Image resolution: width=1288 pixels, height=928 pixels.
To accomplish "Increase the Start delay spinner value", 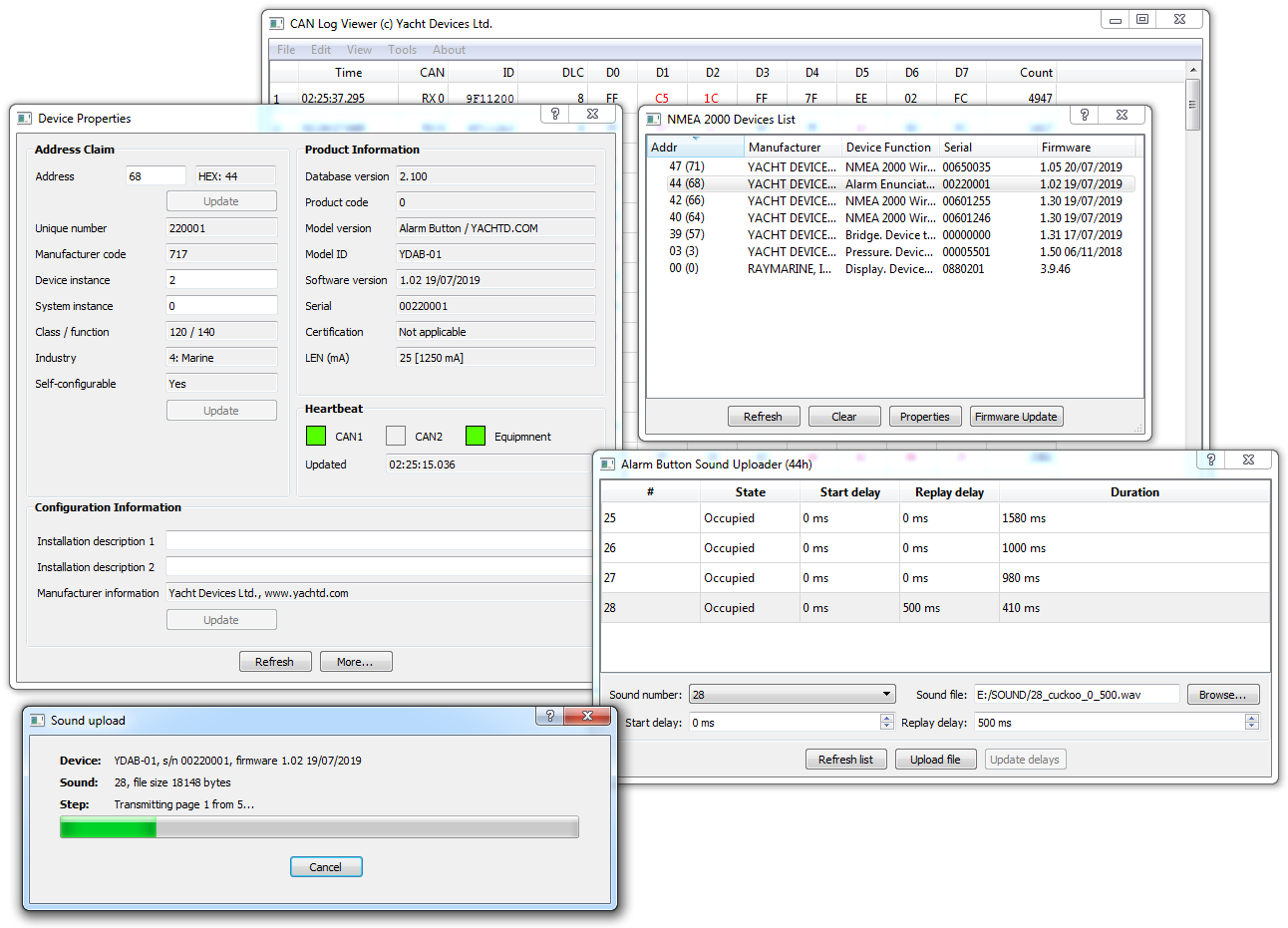I will pyautogui.click(x=887, y=718).
